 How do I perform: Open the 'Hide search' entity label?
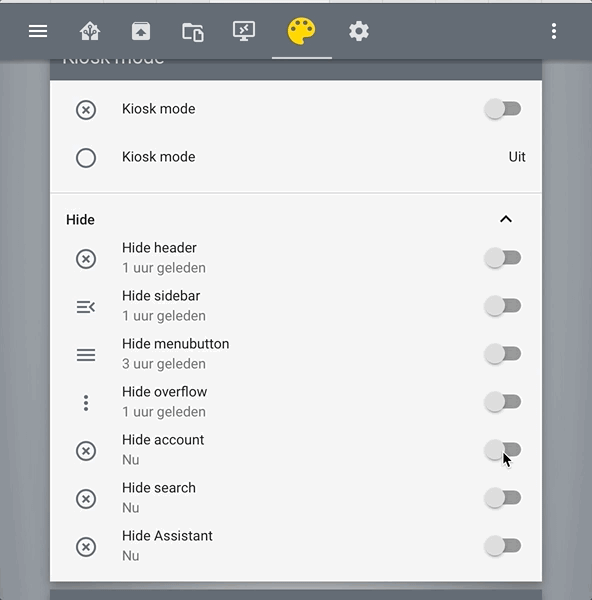tap(159, 488)
